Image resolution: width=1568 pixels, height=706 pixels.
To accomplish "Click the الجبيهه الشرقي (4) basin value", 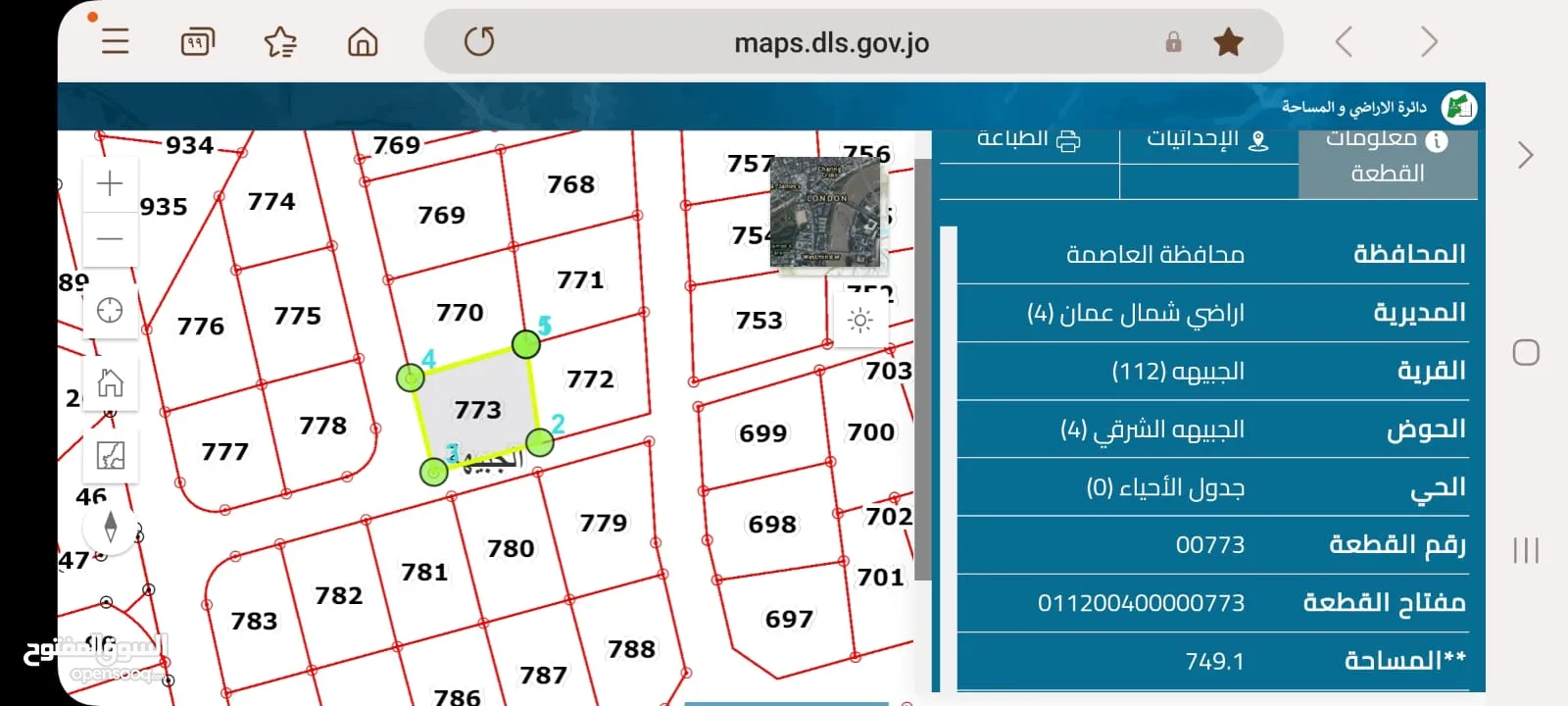I will [1152, 429].
